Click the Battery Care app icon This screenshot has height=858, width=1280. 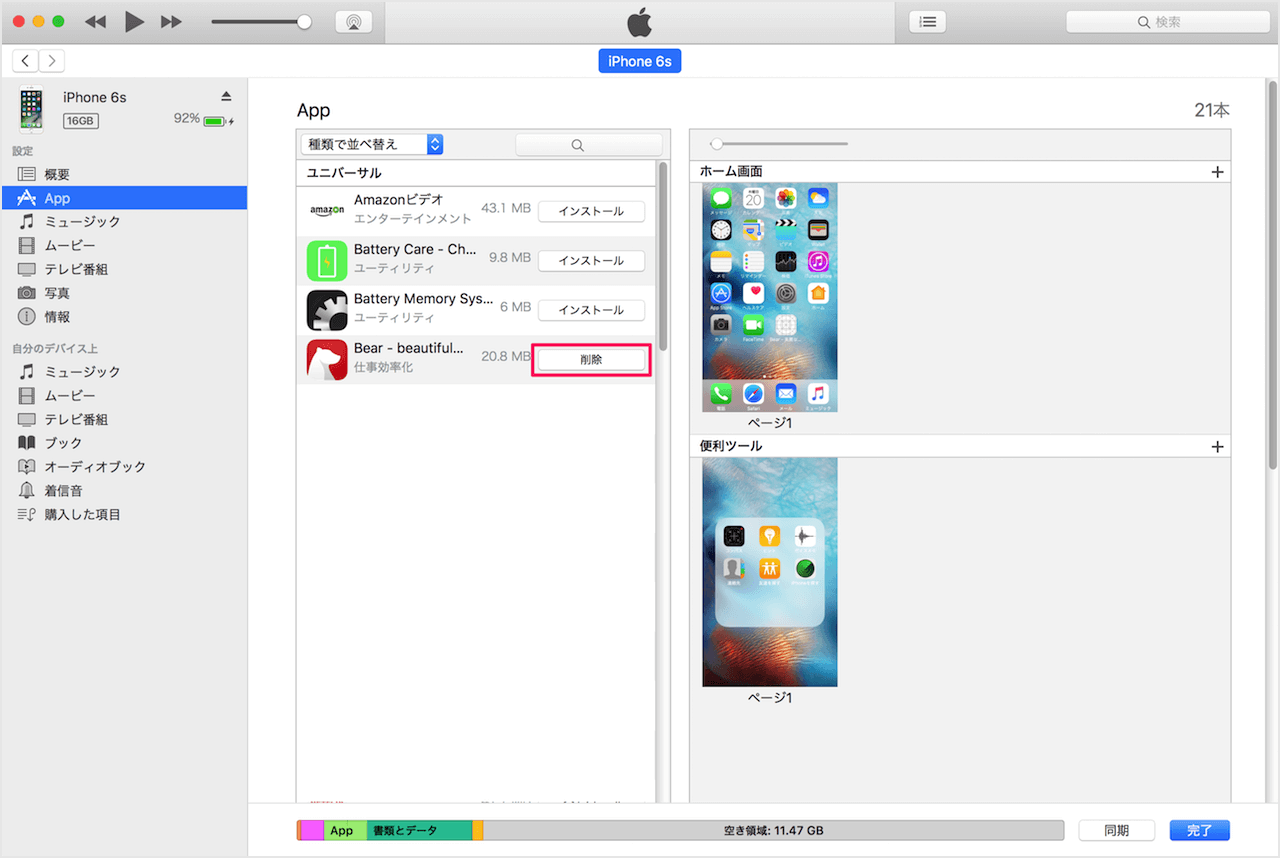327,260
